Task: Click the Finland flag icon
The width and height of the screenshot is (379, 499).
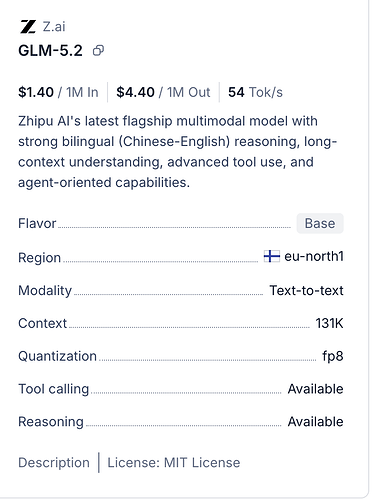Action: tap(272, 256)
